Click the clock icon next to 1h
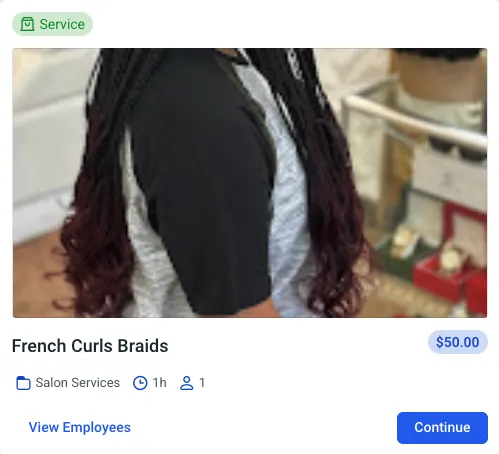 click(x=140, y=383)
